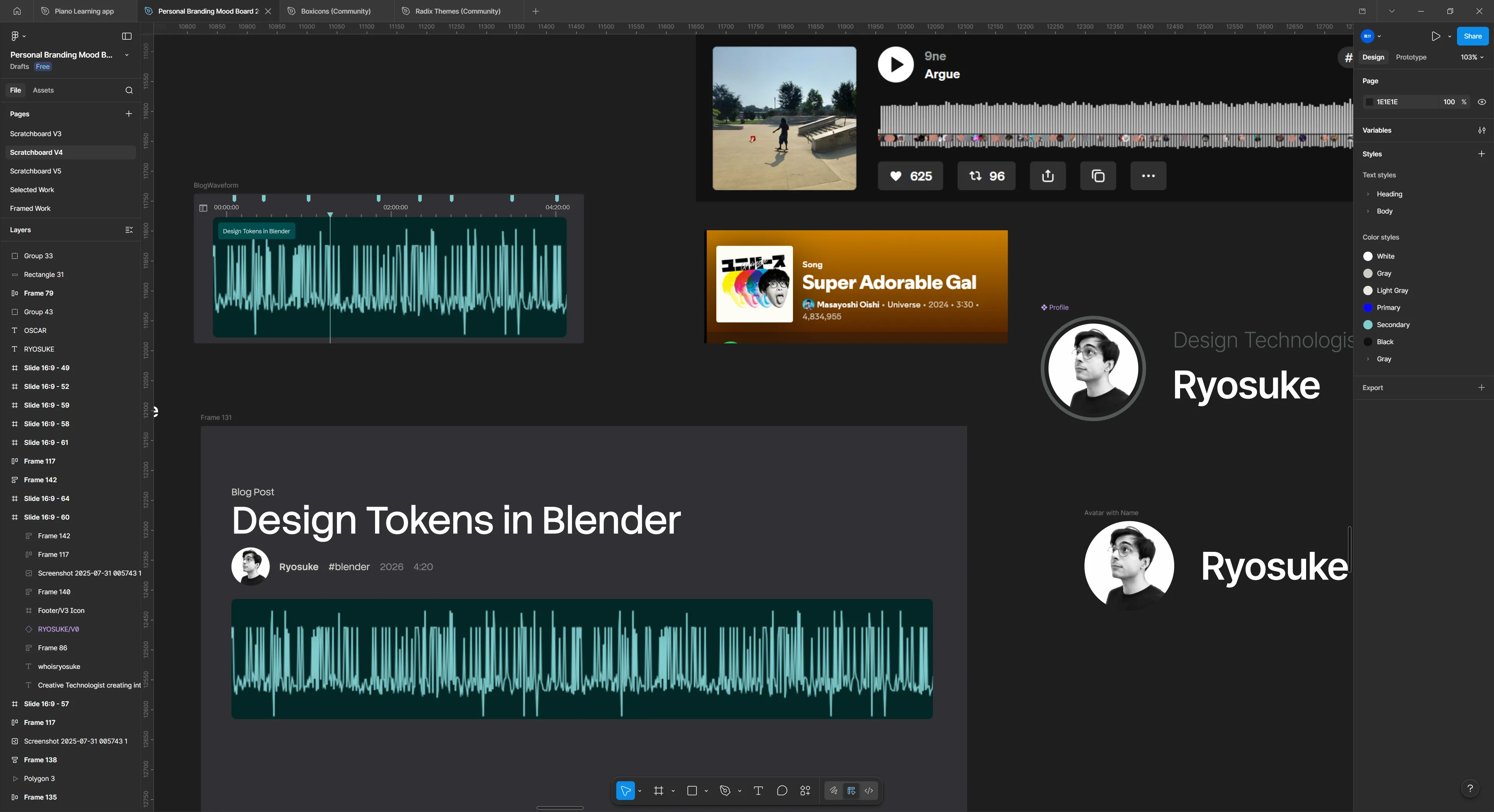The image size is (1494, 812).
Task: Open search using the magnifier icon
Action: point(129,90)
